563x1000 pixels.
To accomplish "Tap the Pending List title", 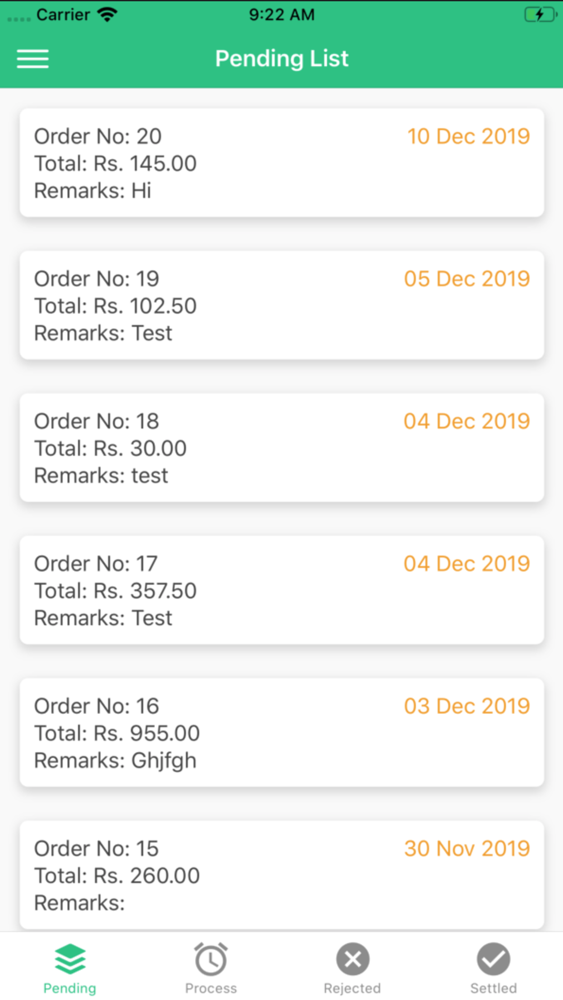I will (x=282, y=59).
